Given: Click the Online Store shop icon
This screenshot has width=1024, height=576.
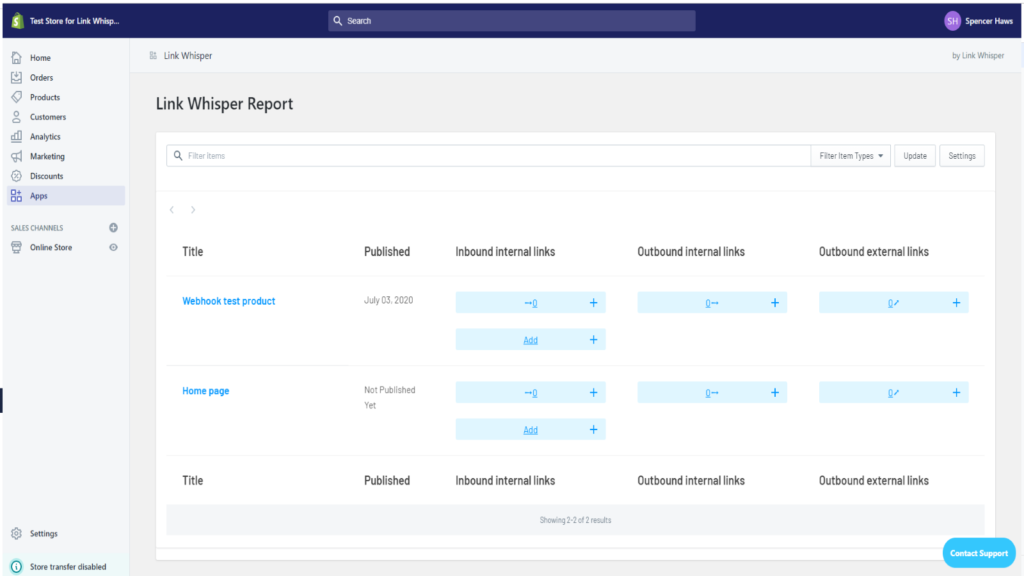Looking at the screenshot, I should 16,248.
